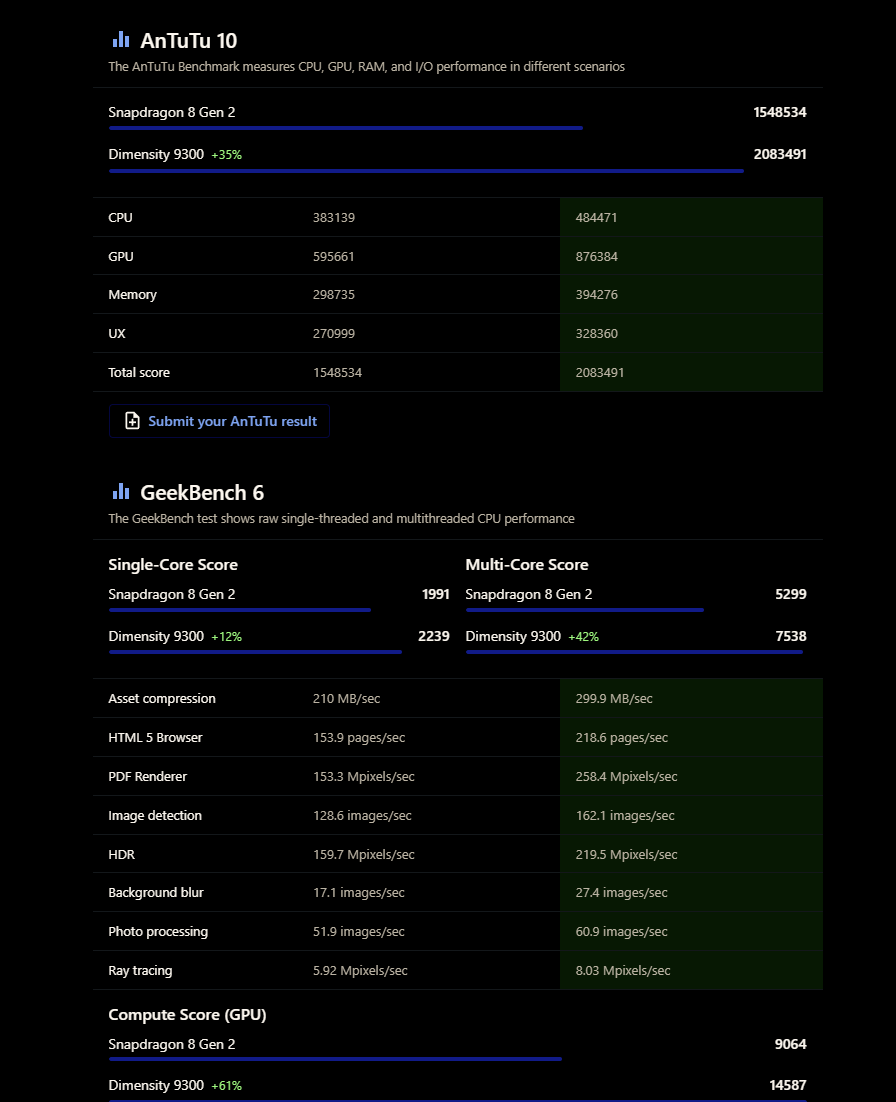Click the +42% multi-core label
The width and height of the screenshot is (896, 1102).
point(583,637)
